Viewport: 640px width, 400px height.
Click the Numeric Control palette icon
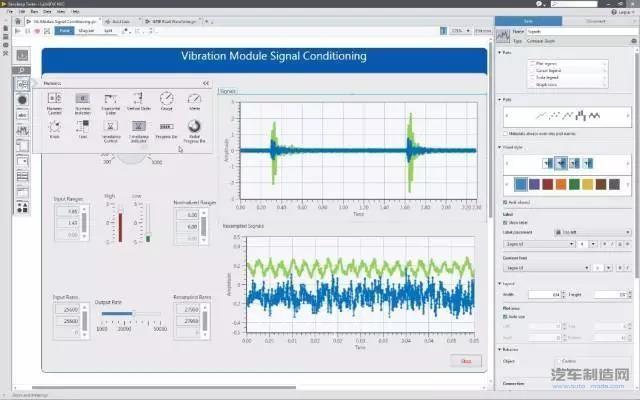click(53, 99)
